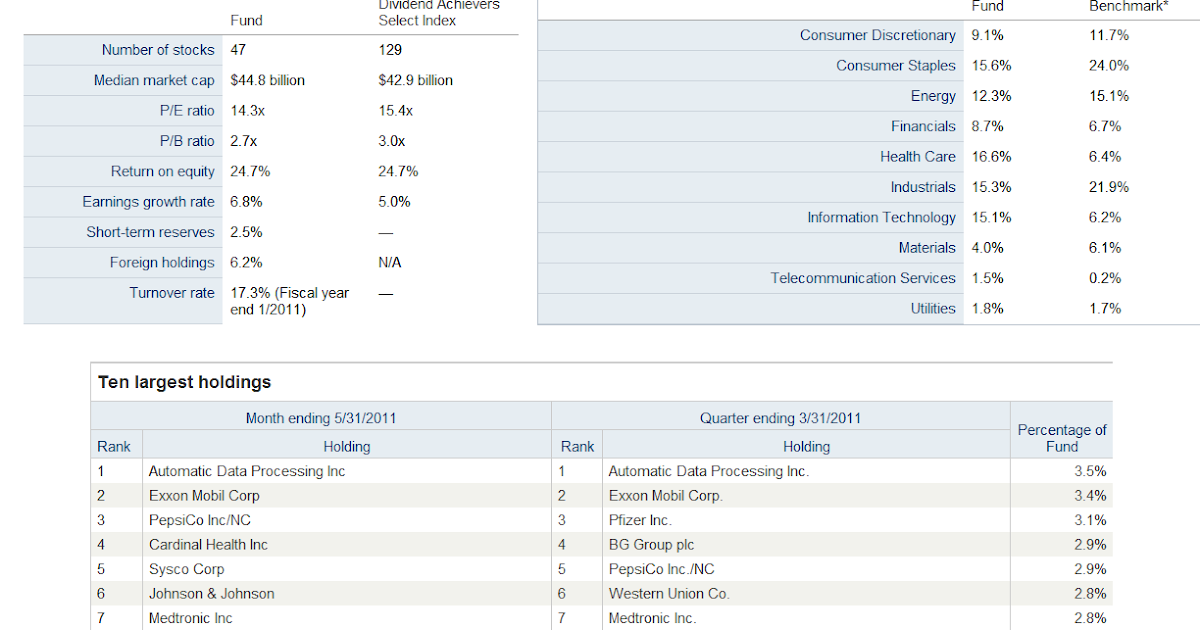
Task: Click the "P/B ratio" label
Action: coord(187,141)
